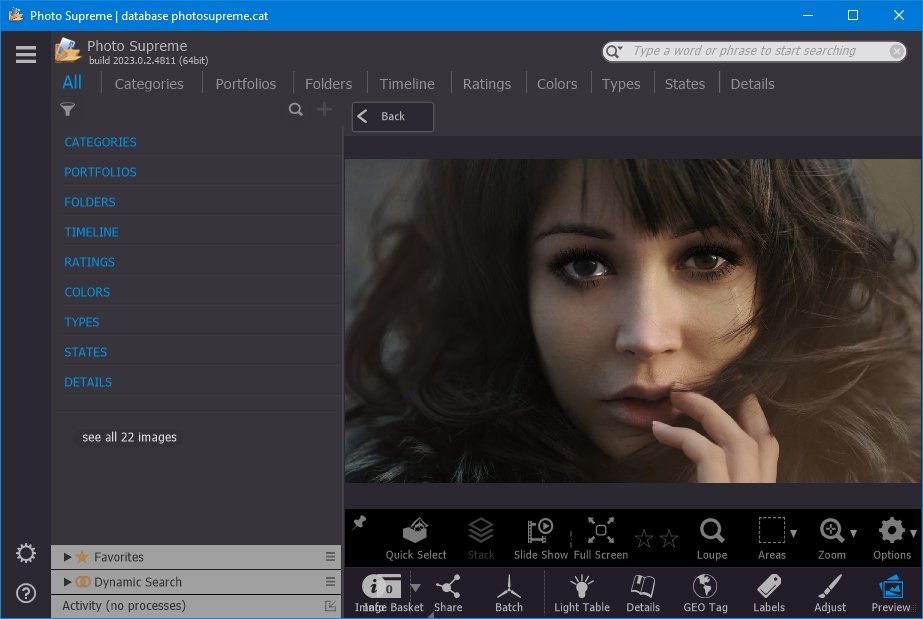Switch to the Ratings tab

pyautogui.click(x=487, y=84)
